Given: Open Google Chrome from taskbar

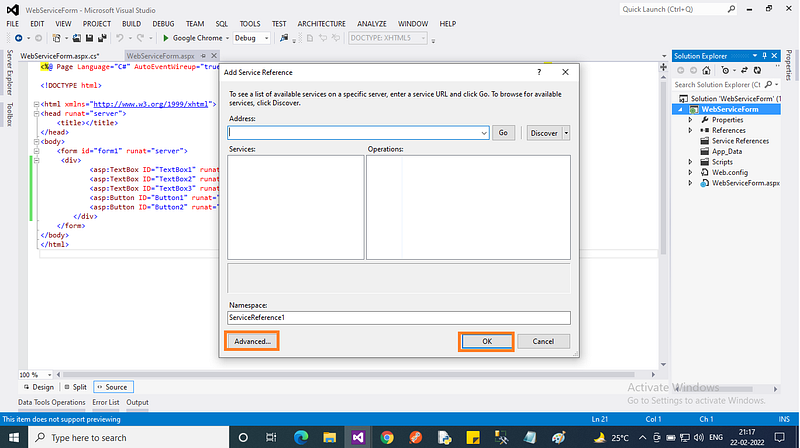Looking at the screenshot, I should point(387,437).
